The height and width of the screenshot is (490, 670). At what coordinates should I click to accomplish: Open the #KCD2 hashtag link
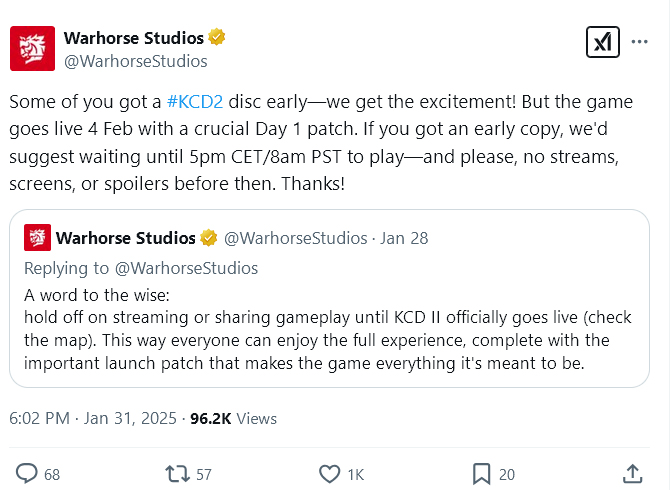point(195,102)
